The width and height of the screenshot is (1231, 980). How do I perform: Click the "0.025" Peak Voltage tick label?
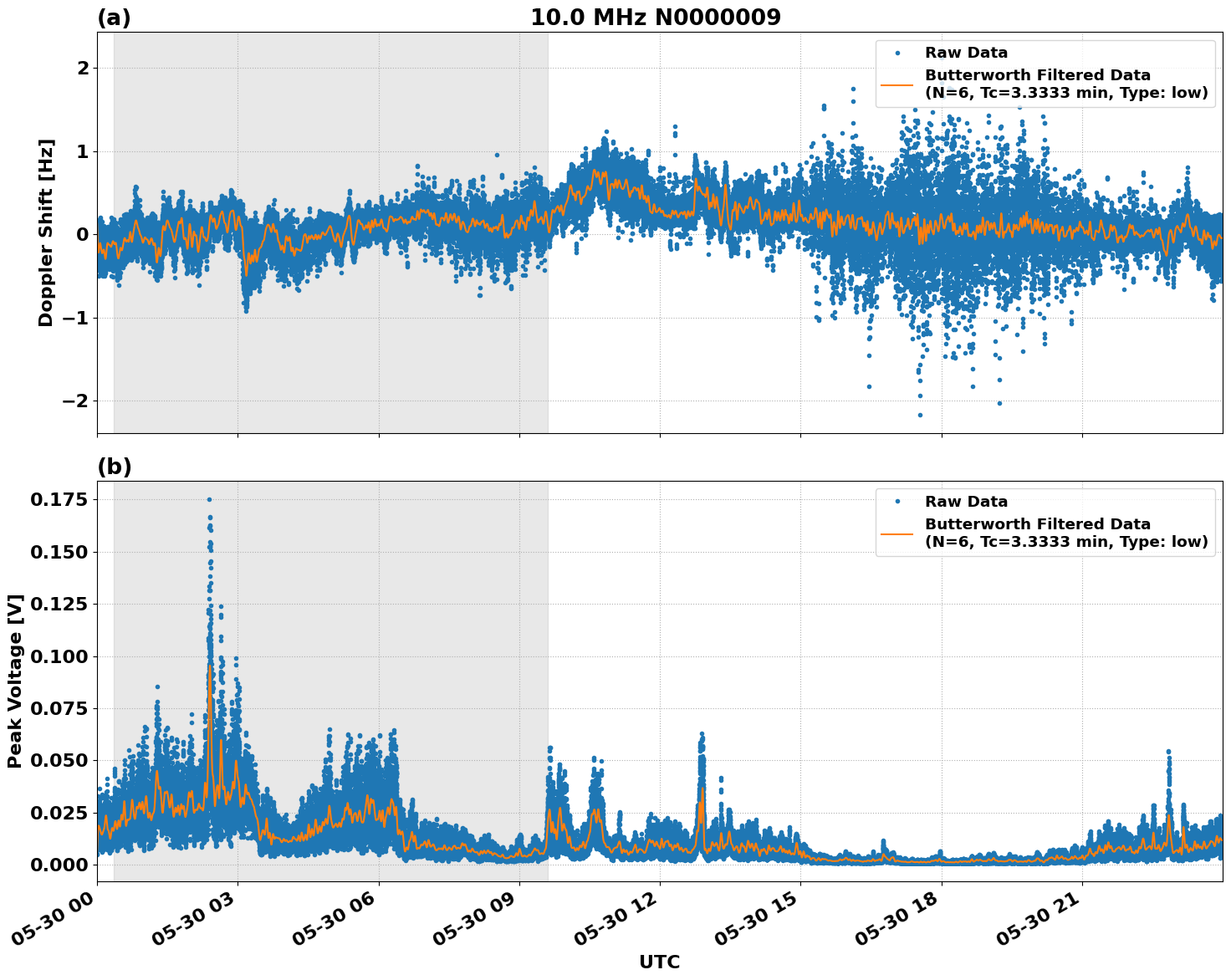59,813
